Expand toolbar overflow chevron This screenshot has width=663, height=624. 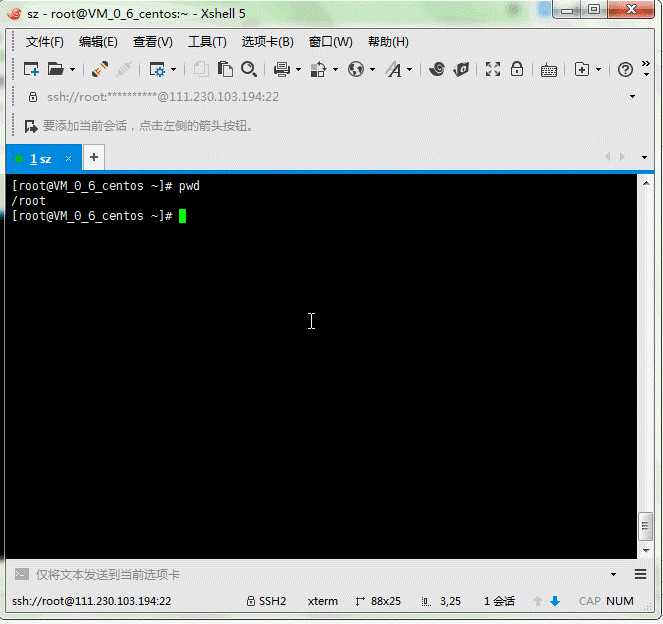(646, 63)
